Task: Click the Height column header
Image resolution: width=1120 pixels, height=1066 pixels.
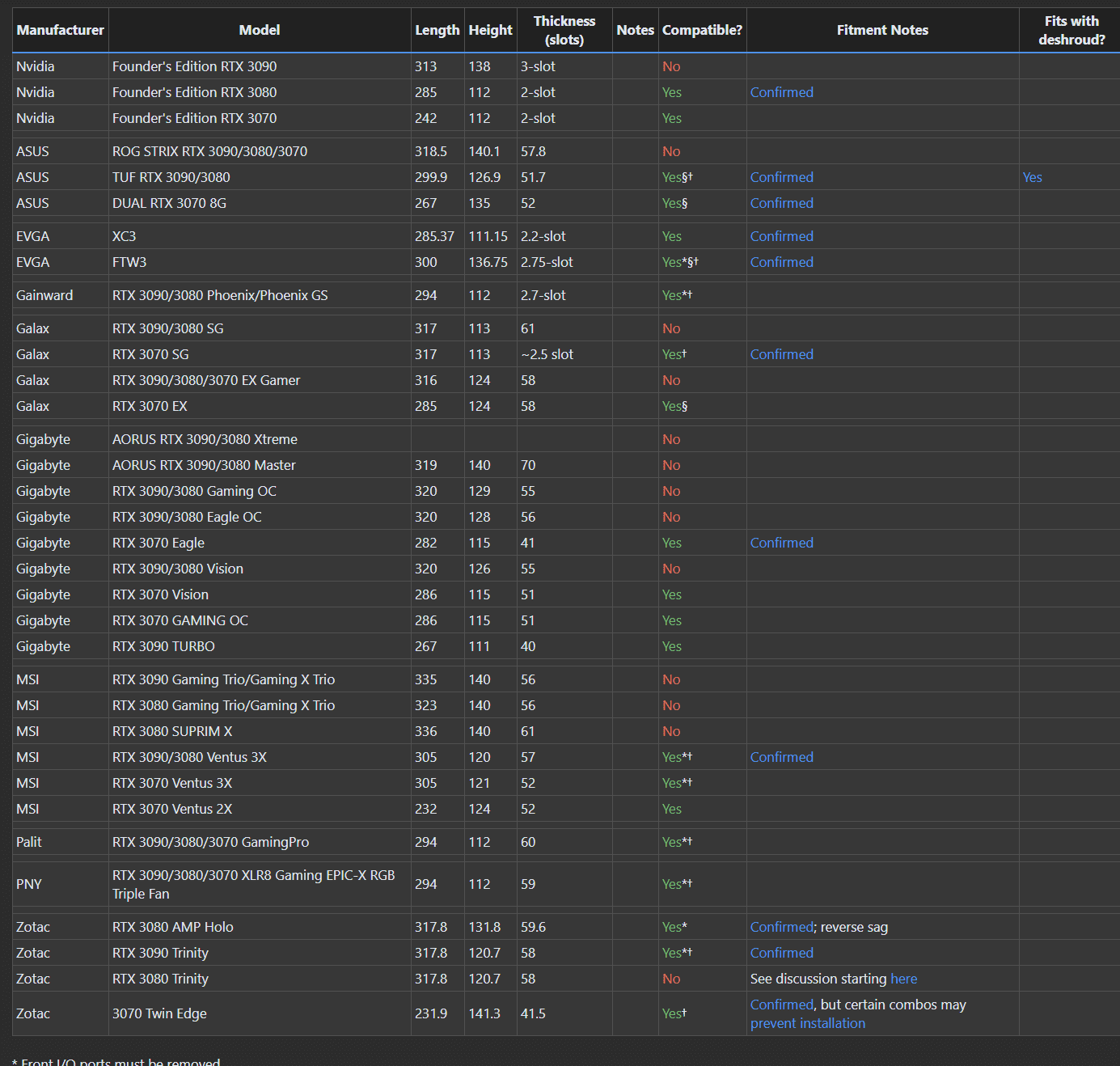Action: pyautogui.click(x=491, y=30)
